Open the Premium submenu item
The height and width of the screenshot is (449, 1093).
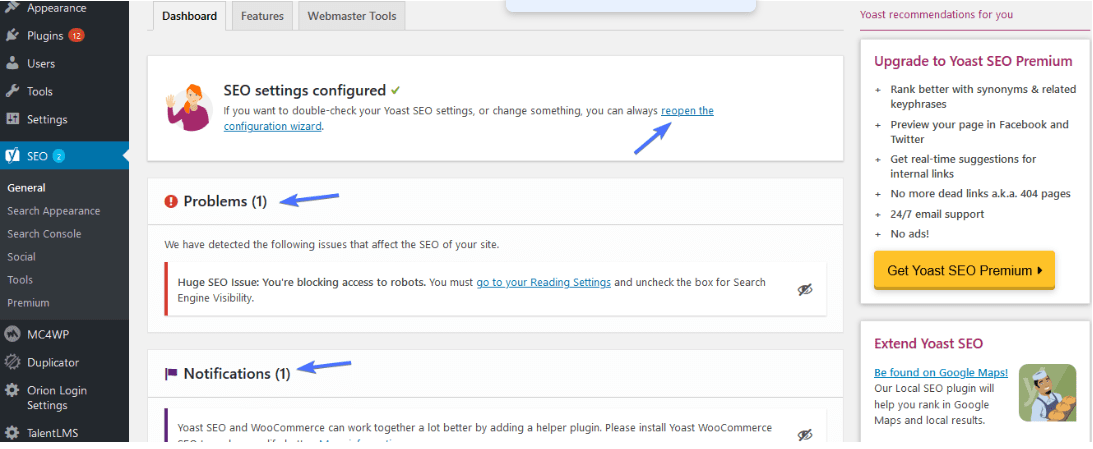click(x=28, y=303)
